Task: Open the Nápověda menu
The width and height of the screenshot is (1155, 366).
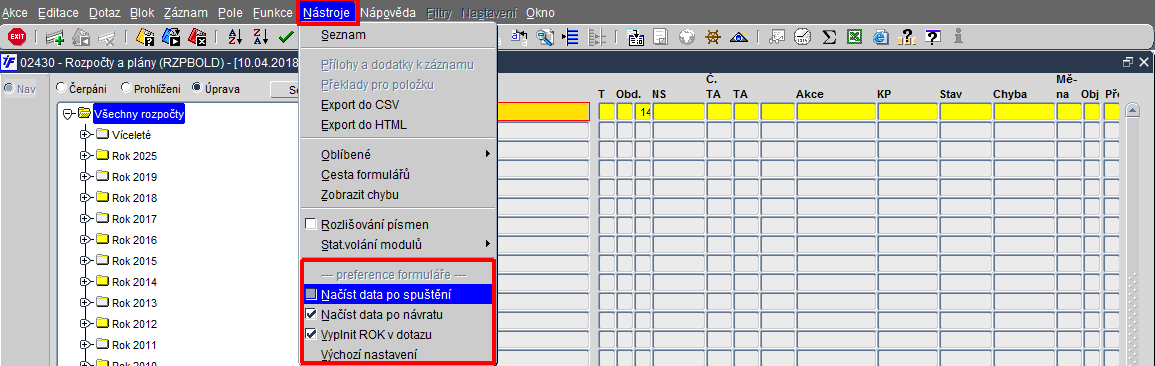Action: point(387,13)
